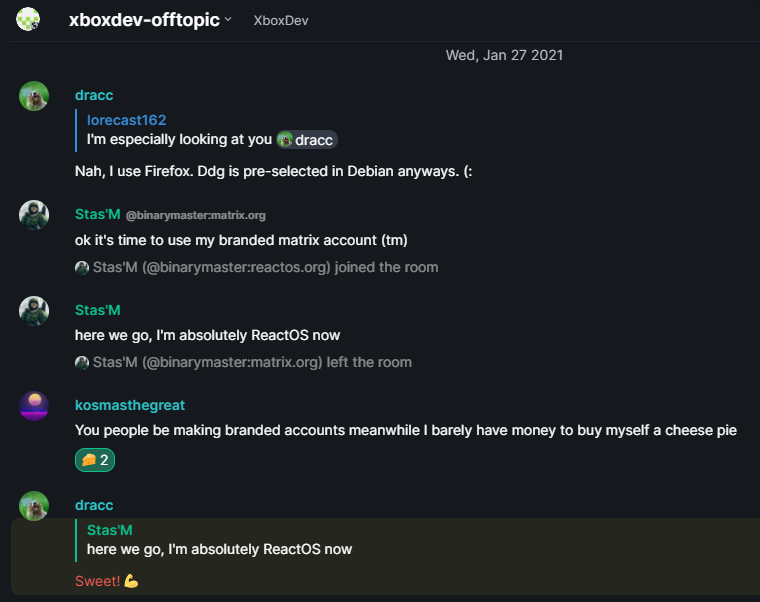Expand the xboxdev-offtopic room name dropdown chevron

pyautogui.click(x=228, y=19)
